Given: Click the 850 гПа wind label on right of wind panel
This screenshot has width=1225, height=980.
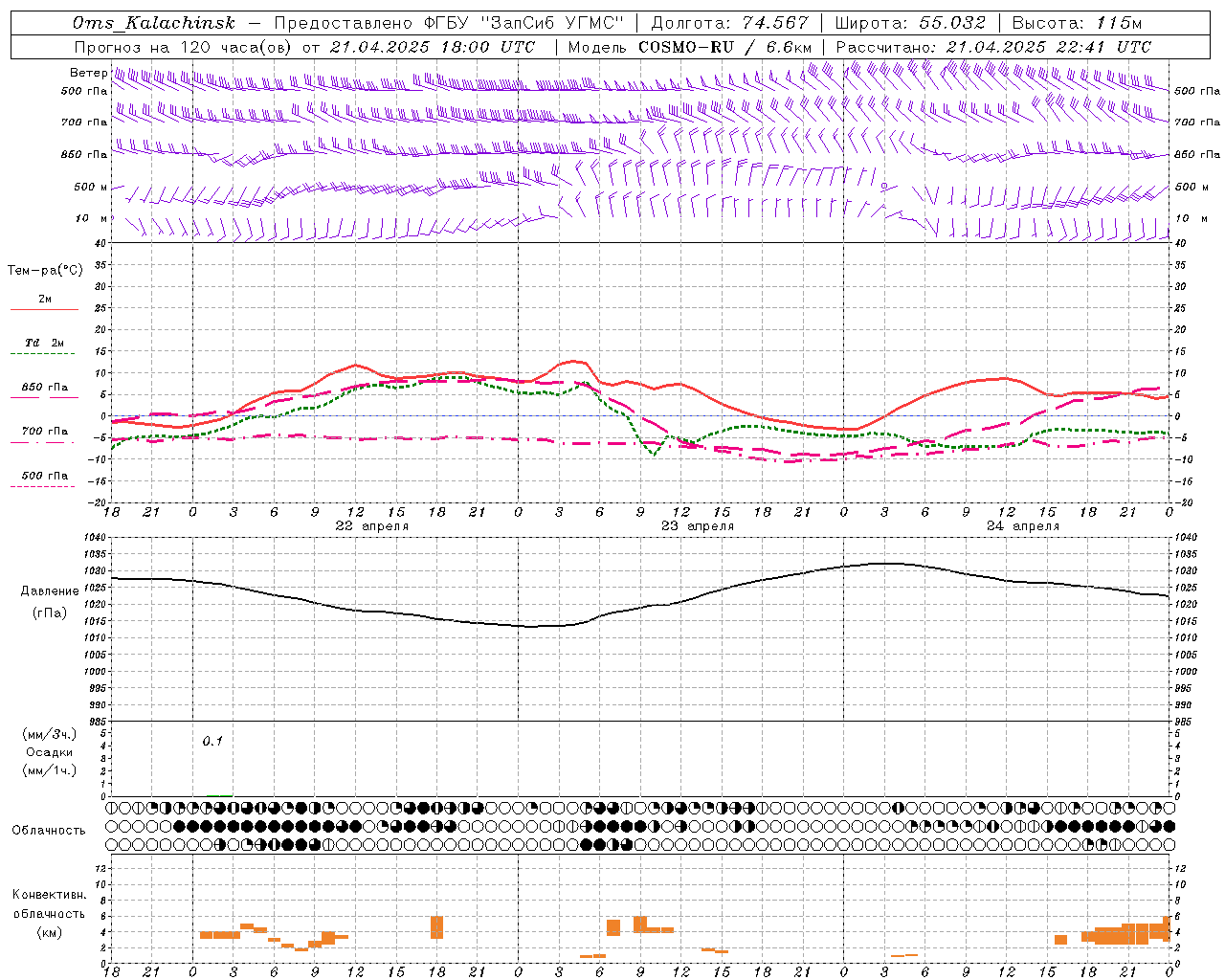Looking at the screenshot, I should tap(1197, 154).
